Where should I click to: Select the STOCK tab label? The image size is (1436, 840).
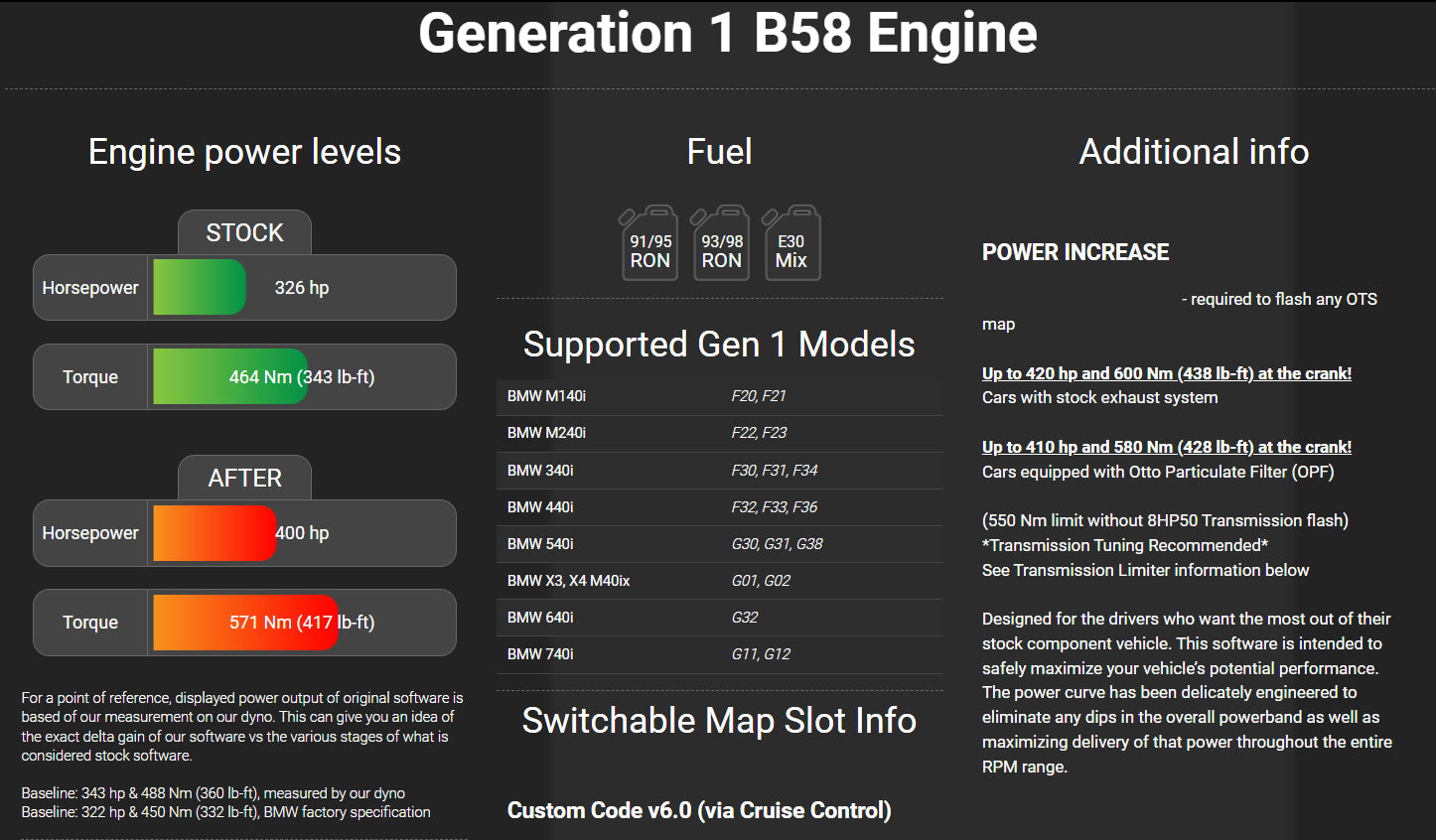point(244,232)
